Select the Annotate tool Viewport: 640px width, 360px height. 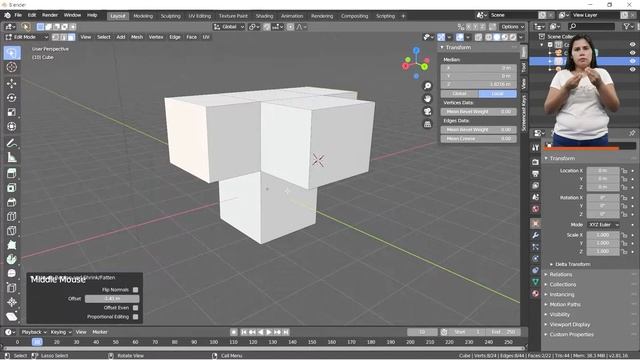point(12,143)
